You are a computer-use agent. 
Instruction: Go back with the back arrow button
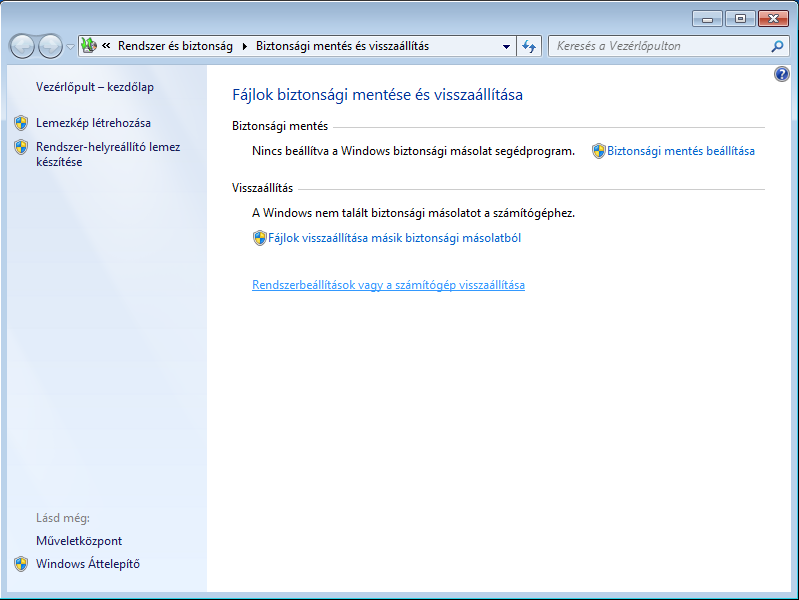pos(22,46)
